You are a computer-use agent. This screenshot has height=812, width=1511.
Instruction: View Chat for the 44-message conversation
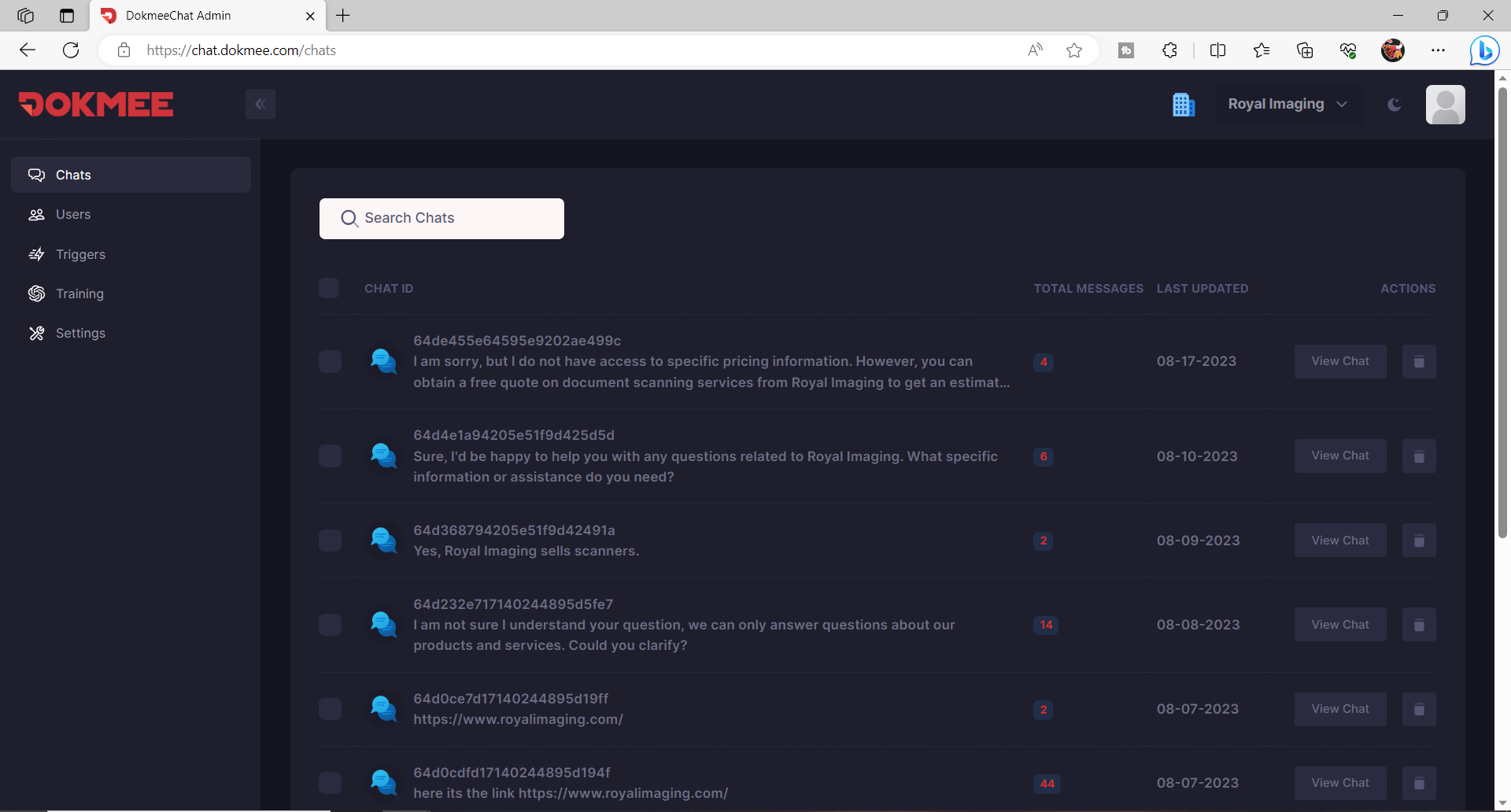click(1339, 783)
